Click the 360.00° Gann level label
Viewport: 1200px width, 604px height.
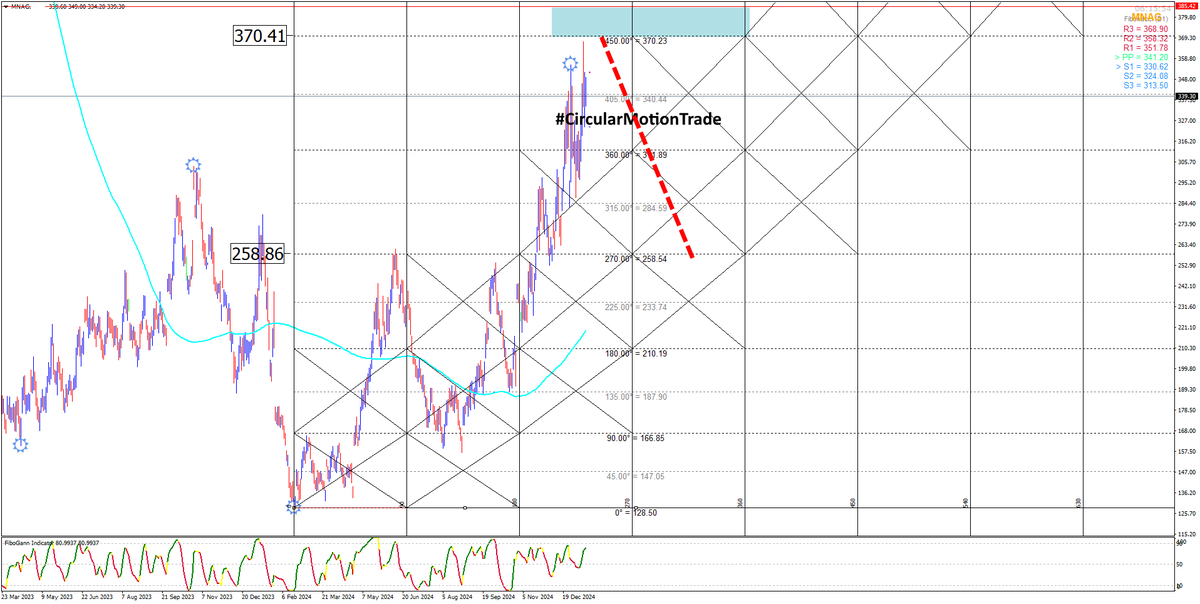click(x=636, y=155)
